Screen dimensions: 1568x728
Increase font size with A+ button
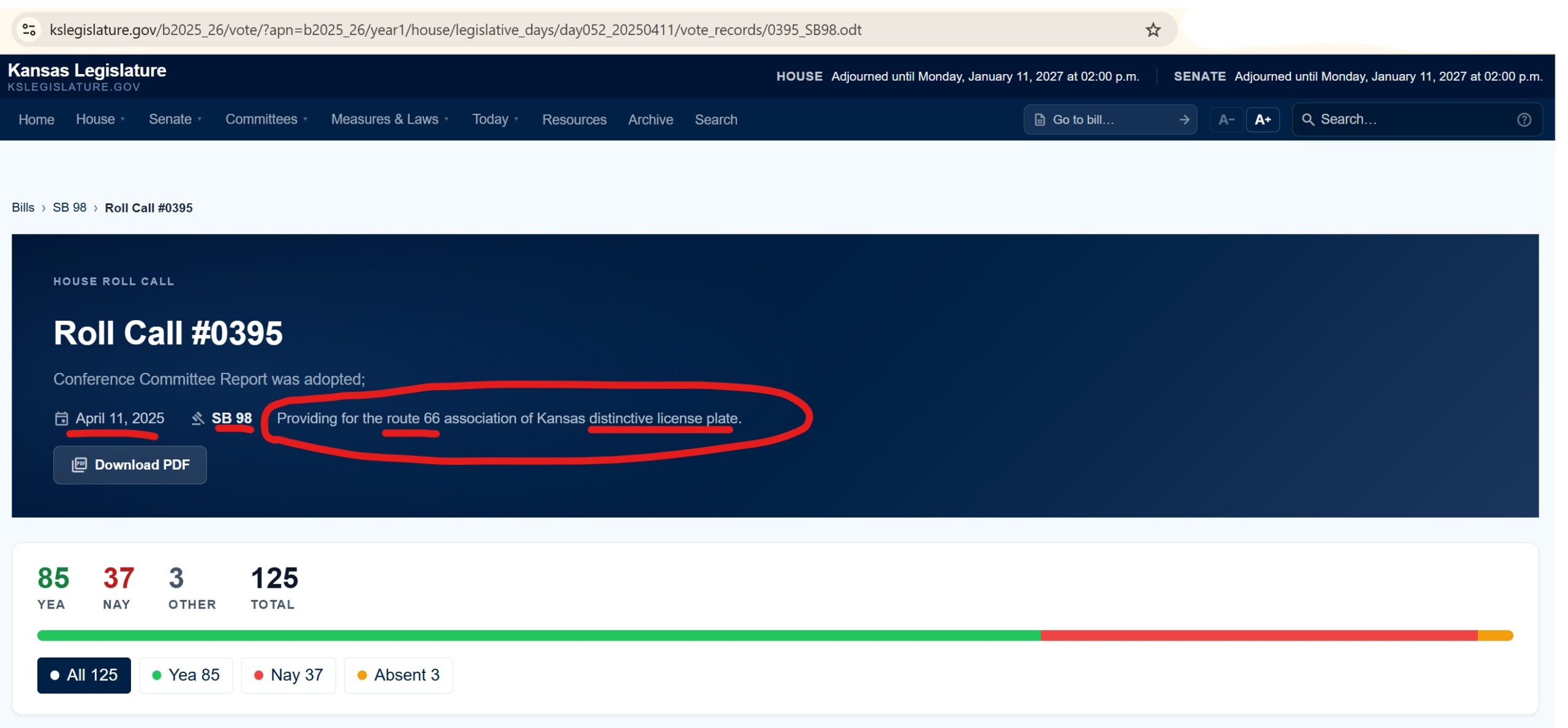click(1262, 120)
